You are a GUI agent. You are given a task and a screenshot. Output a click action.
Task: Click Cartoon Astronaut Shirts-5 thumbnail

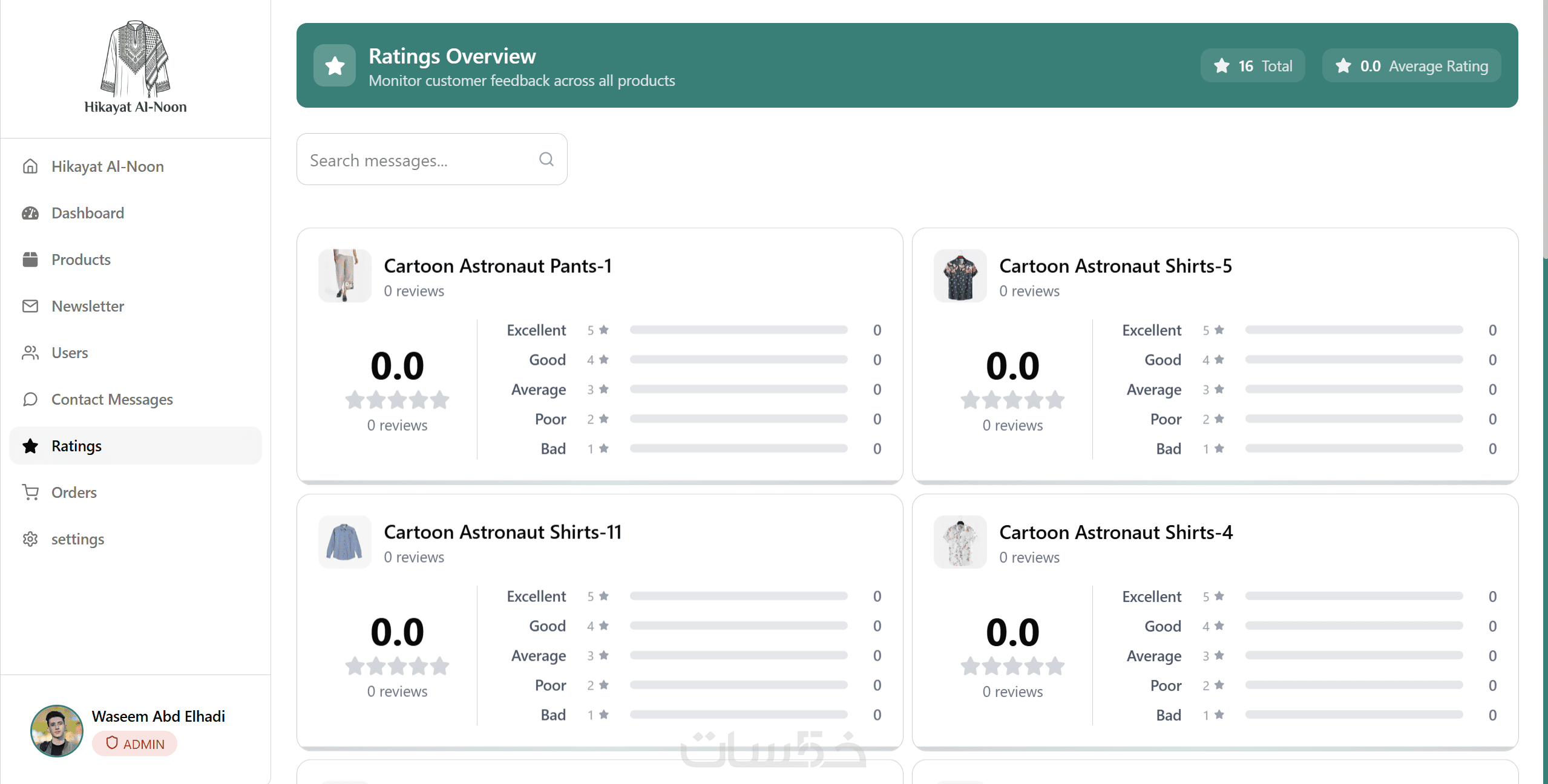(960, 276)
